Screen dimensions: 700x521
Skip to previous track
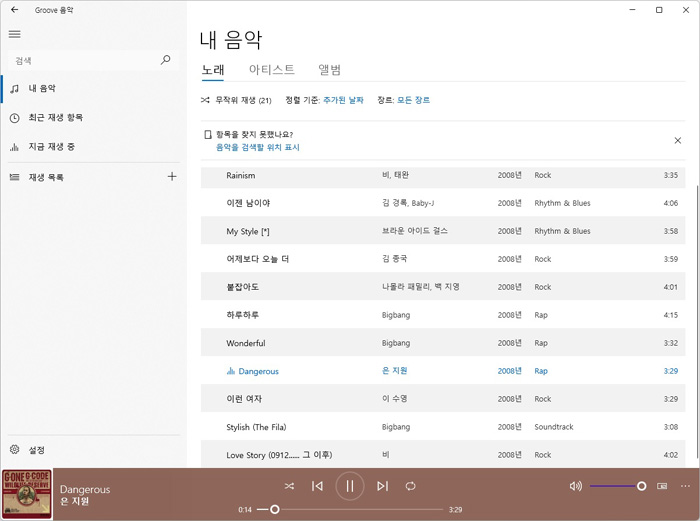[317, 486]
